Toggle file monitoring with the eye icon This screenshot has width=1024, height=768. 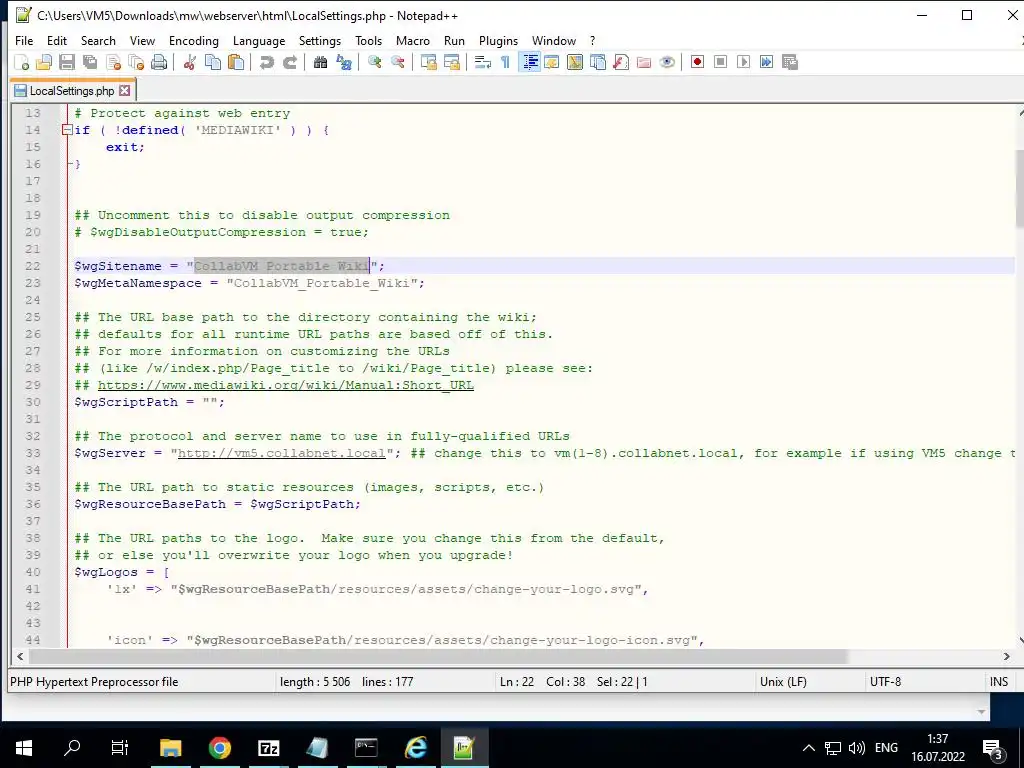tap(667, 62)
